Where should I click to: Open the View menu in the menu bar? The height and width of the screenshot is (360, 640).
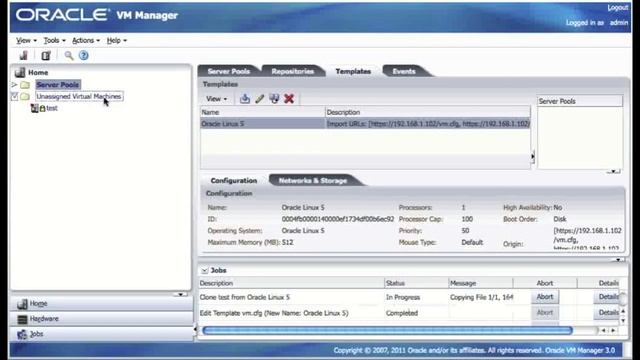26,40
